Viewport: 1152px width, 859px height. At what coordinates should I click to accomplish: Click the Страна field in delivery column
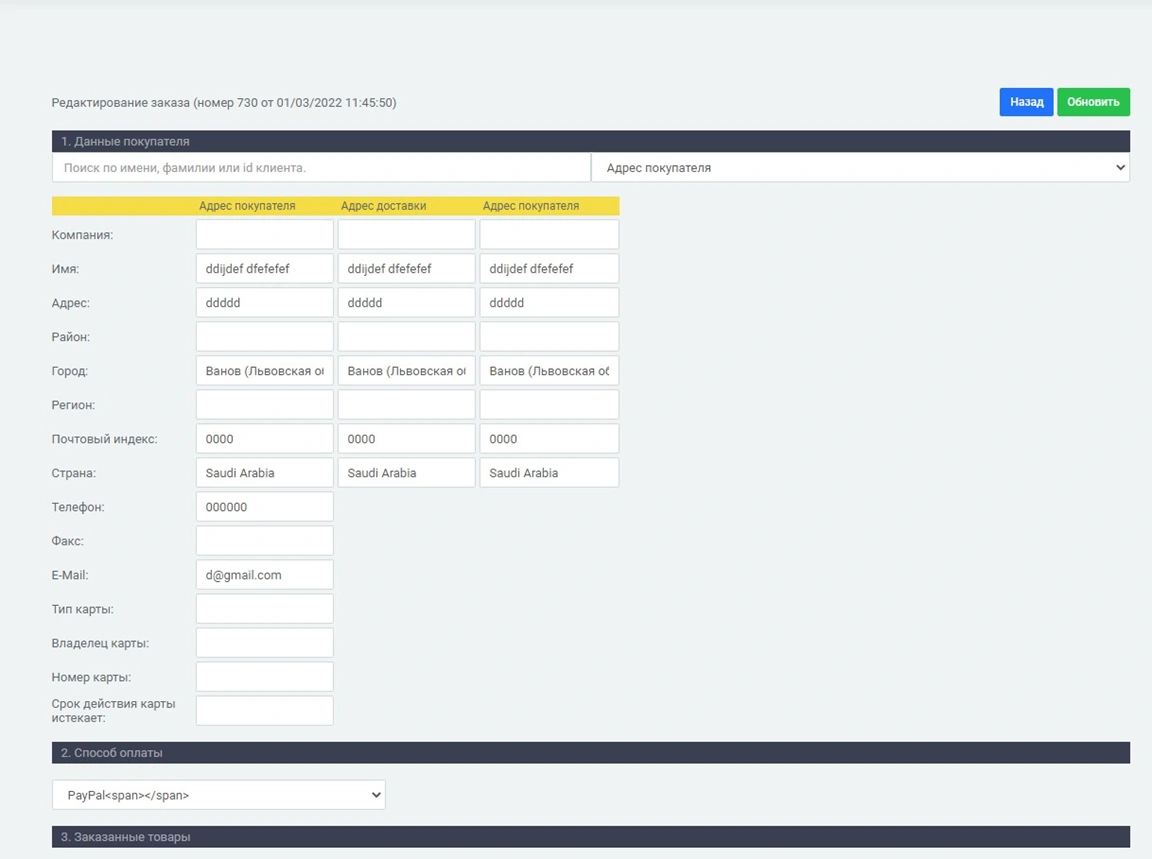406,473
